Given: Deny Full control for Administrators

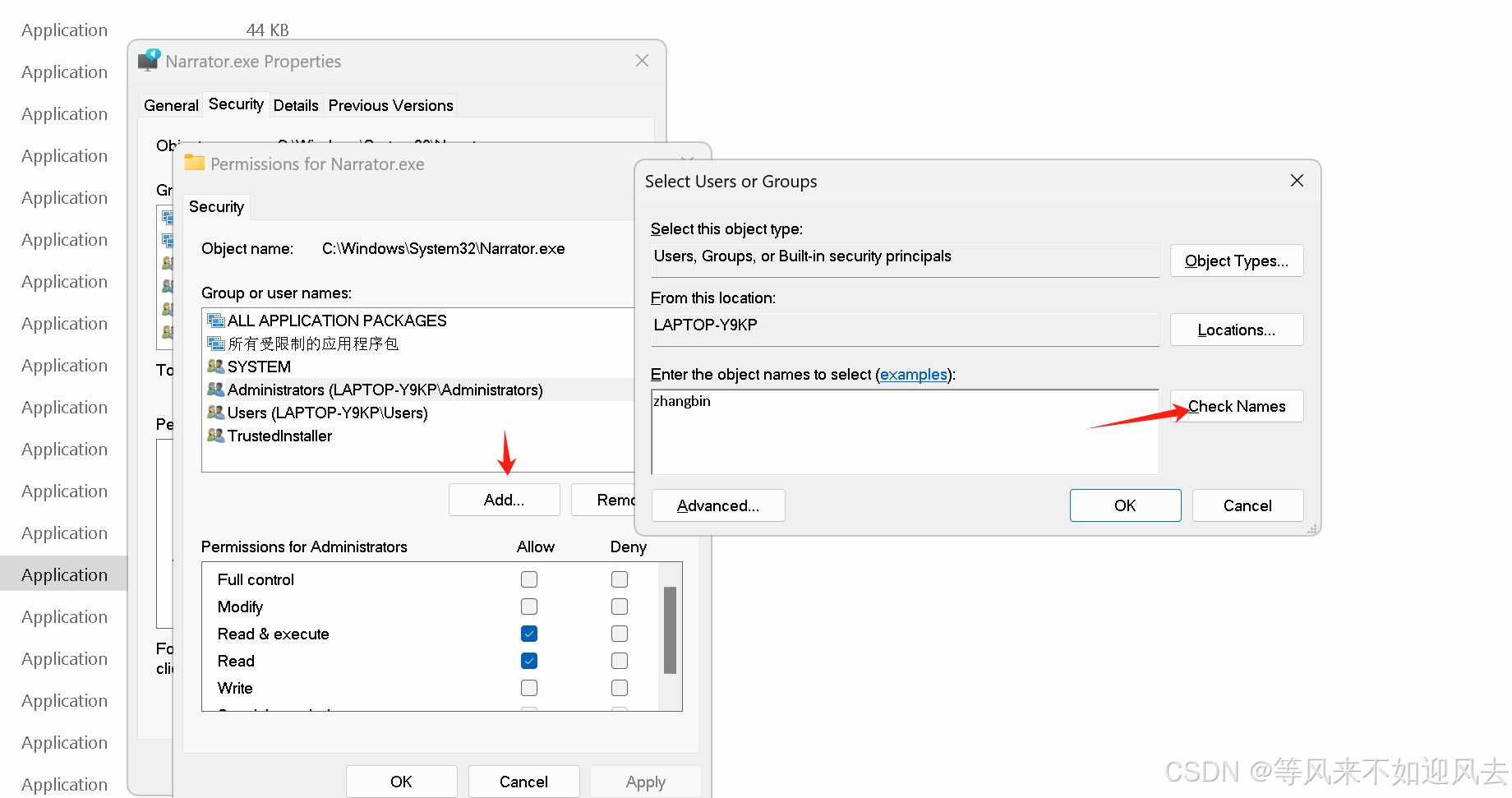Looking at the screenshot, I should click(x=620, y=579).
